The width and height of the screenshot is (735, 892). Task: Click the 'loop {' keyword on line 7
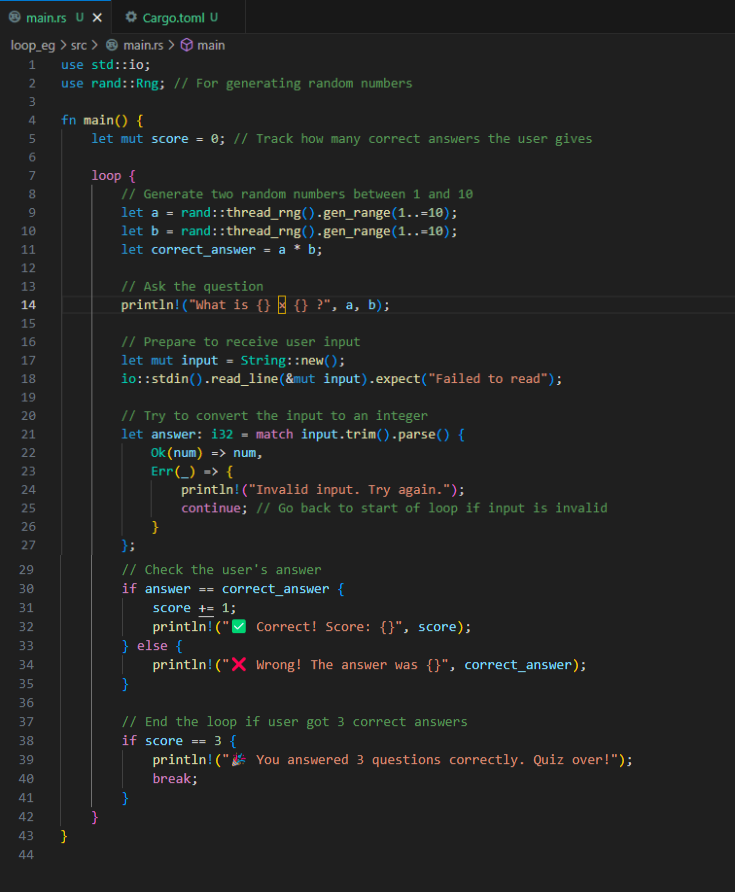[x=113, y=176]
